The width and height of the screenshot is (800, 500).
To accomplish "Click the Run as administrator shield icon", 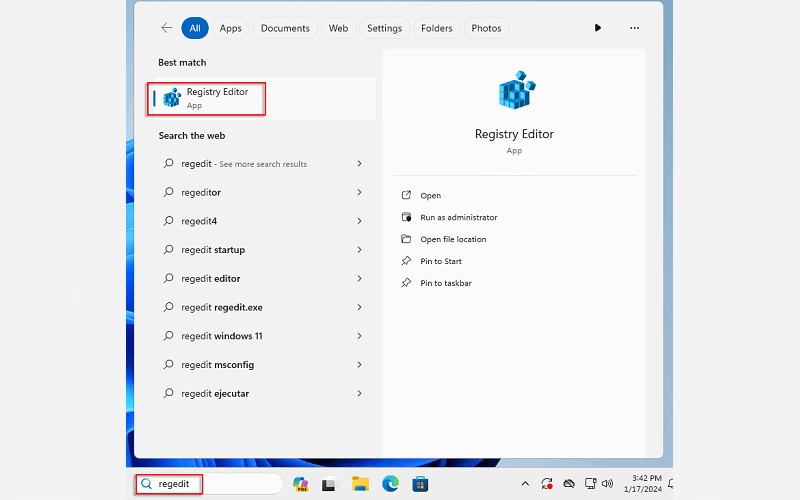I will click(406, 217).
